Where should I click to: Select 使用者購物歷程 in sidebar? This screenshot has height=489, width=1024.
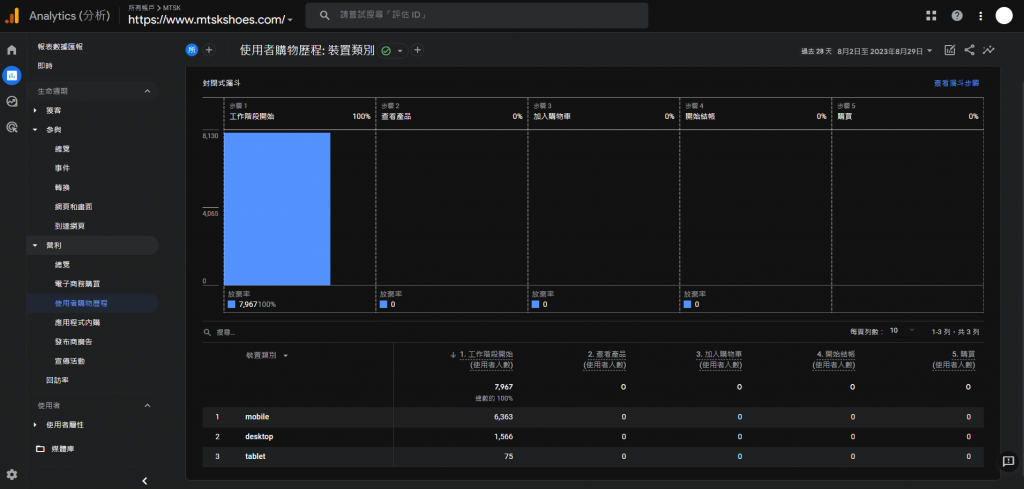click(82, 303)
